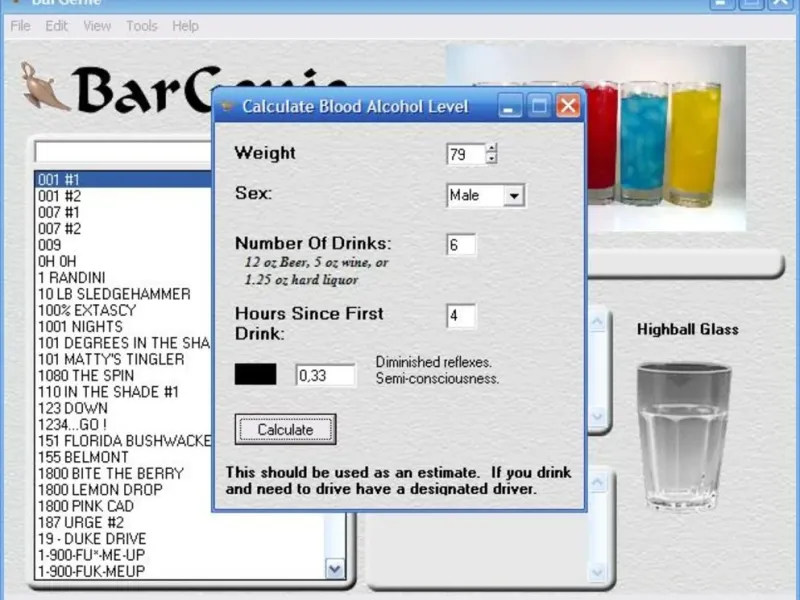Open the Edit menu
Screen dimensions: 800x600
[56, 26]
